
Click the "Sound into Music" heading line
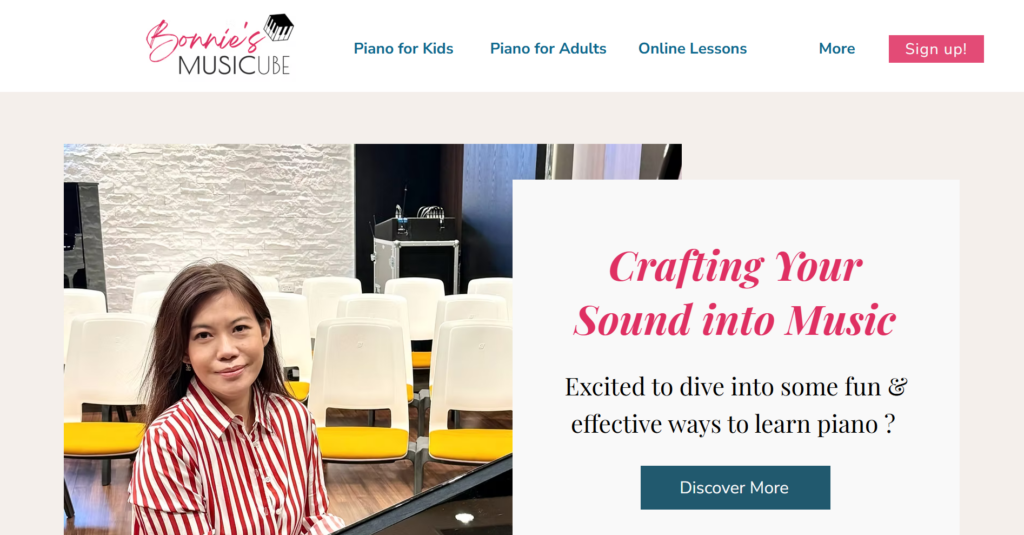tap(735, 320)
